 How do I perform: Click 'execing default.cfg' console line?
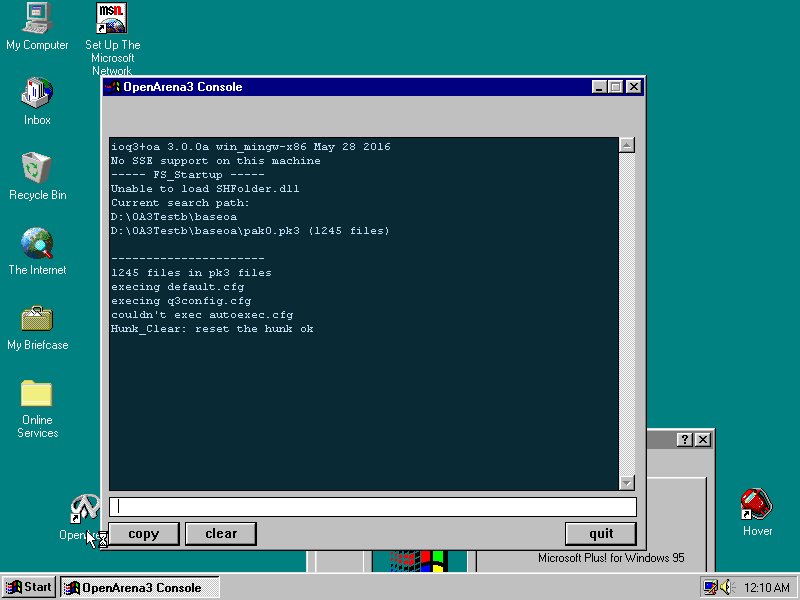pos(178,287)
